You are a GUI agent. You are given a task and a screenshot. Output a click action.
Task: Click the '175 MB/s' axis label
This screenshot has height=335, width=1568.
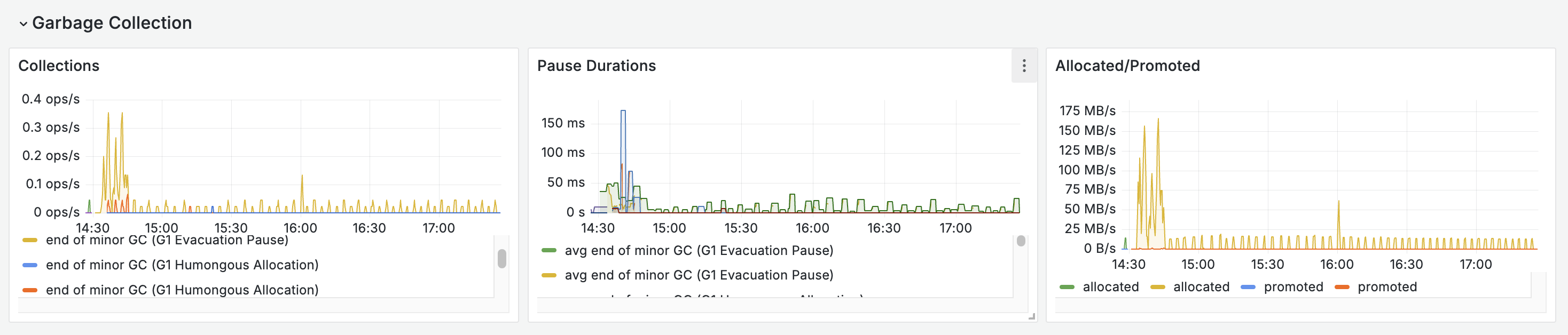tap(1087, 110)
